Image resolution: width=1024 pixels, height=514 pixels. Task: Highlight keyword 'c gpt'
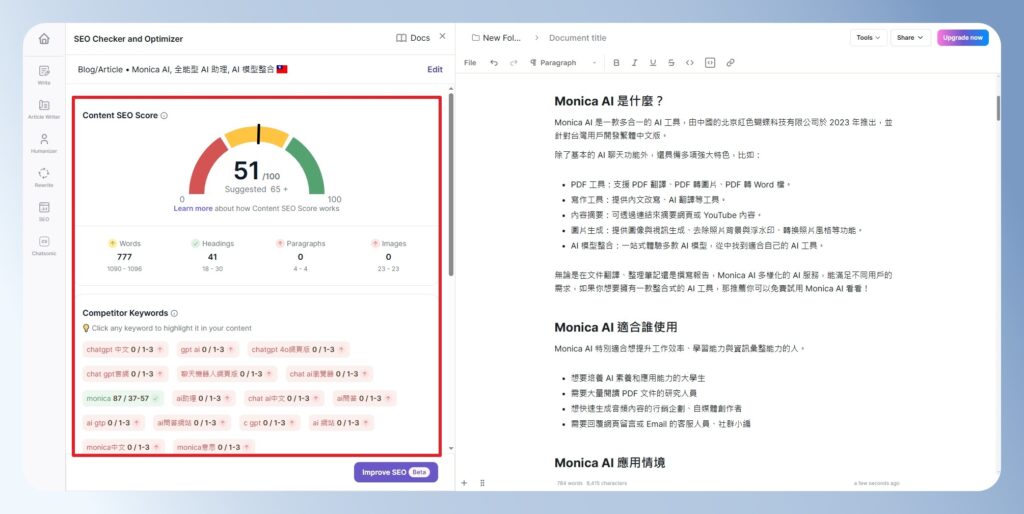click(x=270, y=423)
